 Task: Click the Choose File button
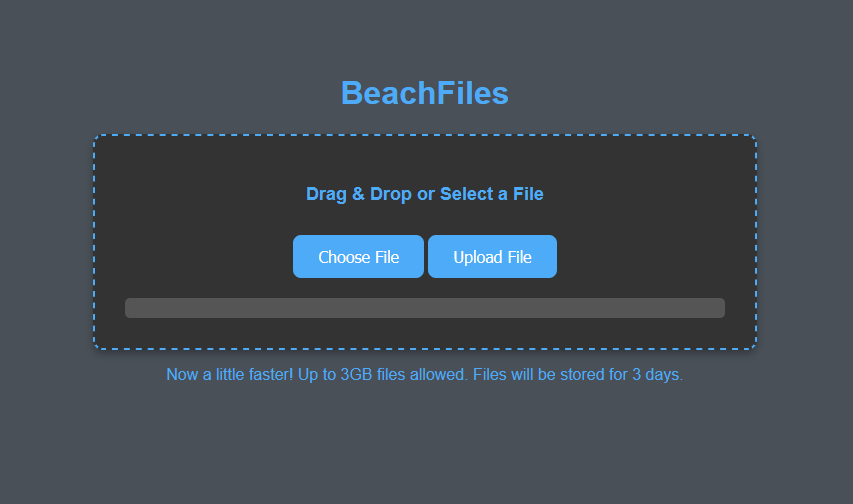pyautogui.click(x=358, y=257)
